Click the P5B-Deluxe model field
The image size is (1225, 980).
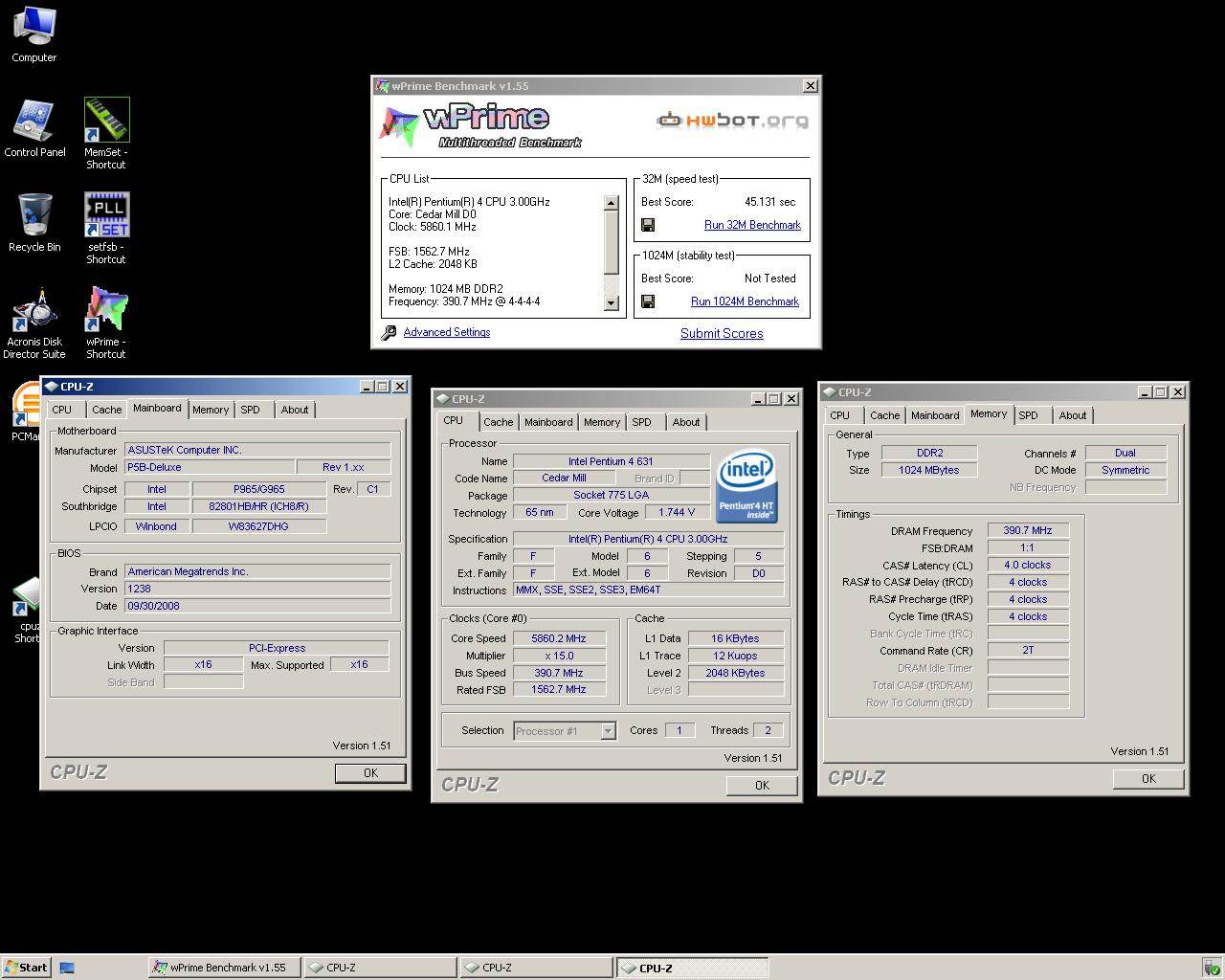(x=209, y=467)
